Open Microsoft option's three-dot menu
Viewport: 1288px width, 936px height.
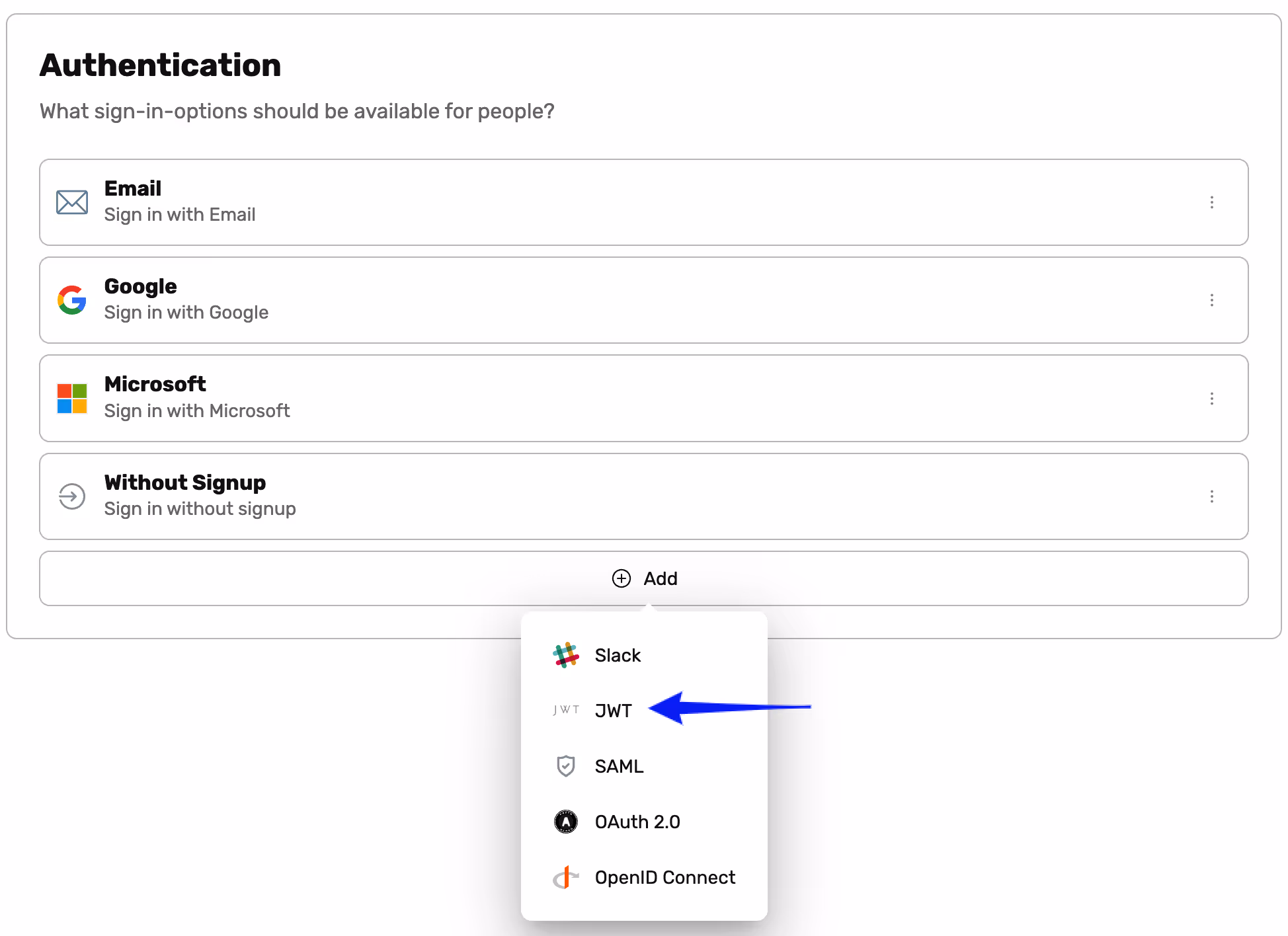(1212, 399)
